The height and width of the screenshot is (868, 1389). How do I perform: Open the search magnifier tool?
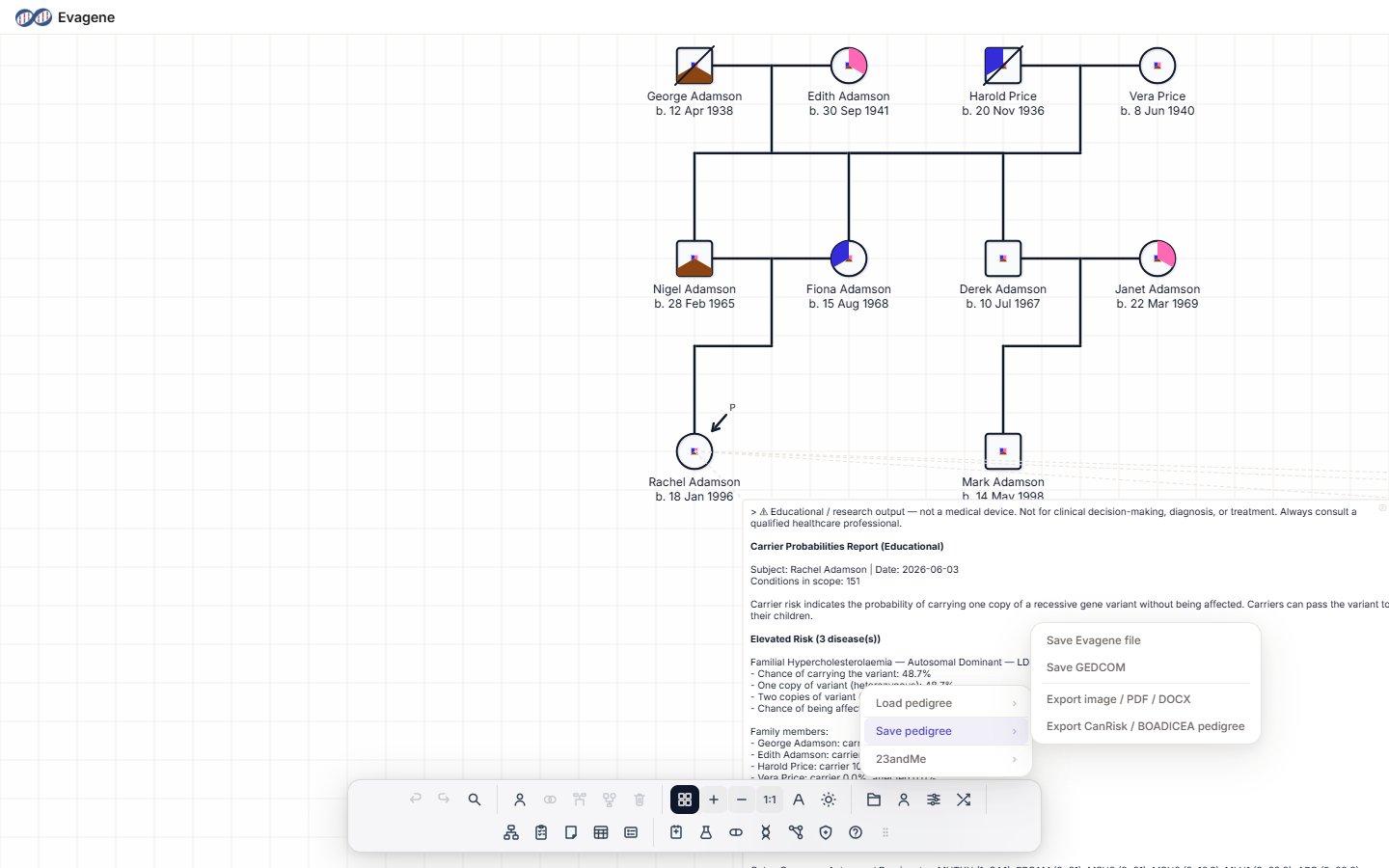click(475, 800)
